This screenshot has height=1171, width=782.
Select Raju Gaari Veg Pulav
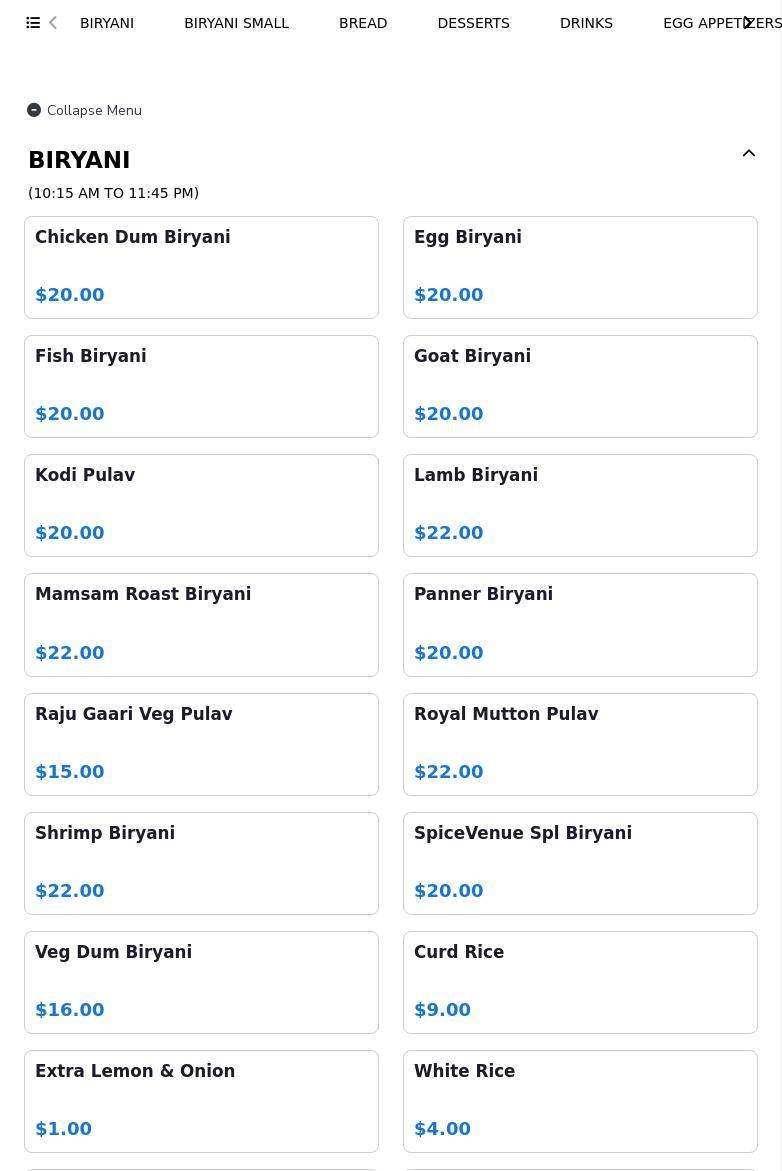(x=201, y=744)
